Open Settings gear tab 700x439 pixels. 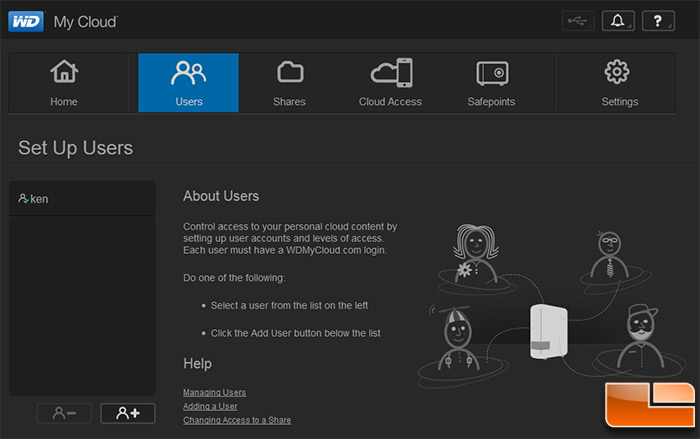tap(619, 83)
